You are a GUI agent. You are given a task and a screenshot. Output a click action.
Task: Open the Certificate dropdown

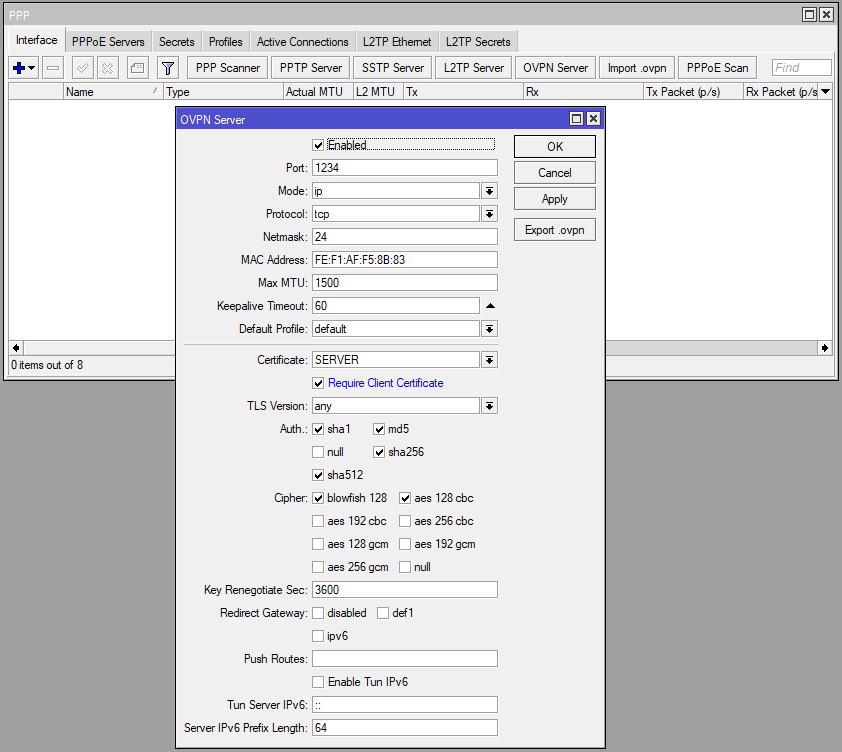(489, 360)
